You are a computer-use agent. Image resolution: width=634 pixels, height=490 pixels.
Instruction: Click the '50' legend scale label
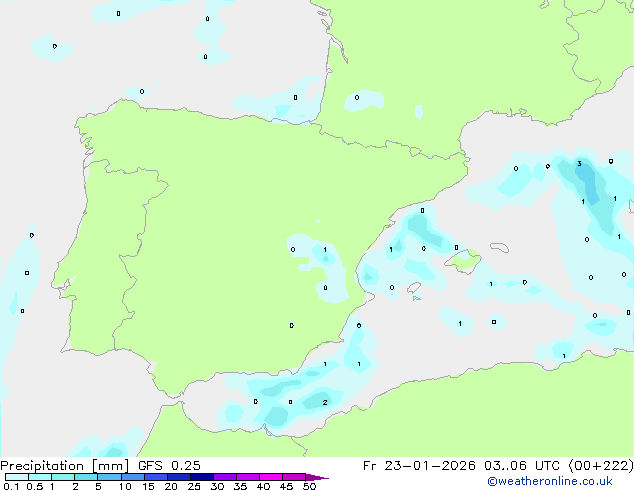(309, 486)
